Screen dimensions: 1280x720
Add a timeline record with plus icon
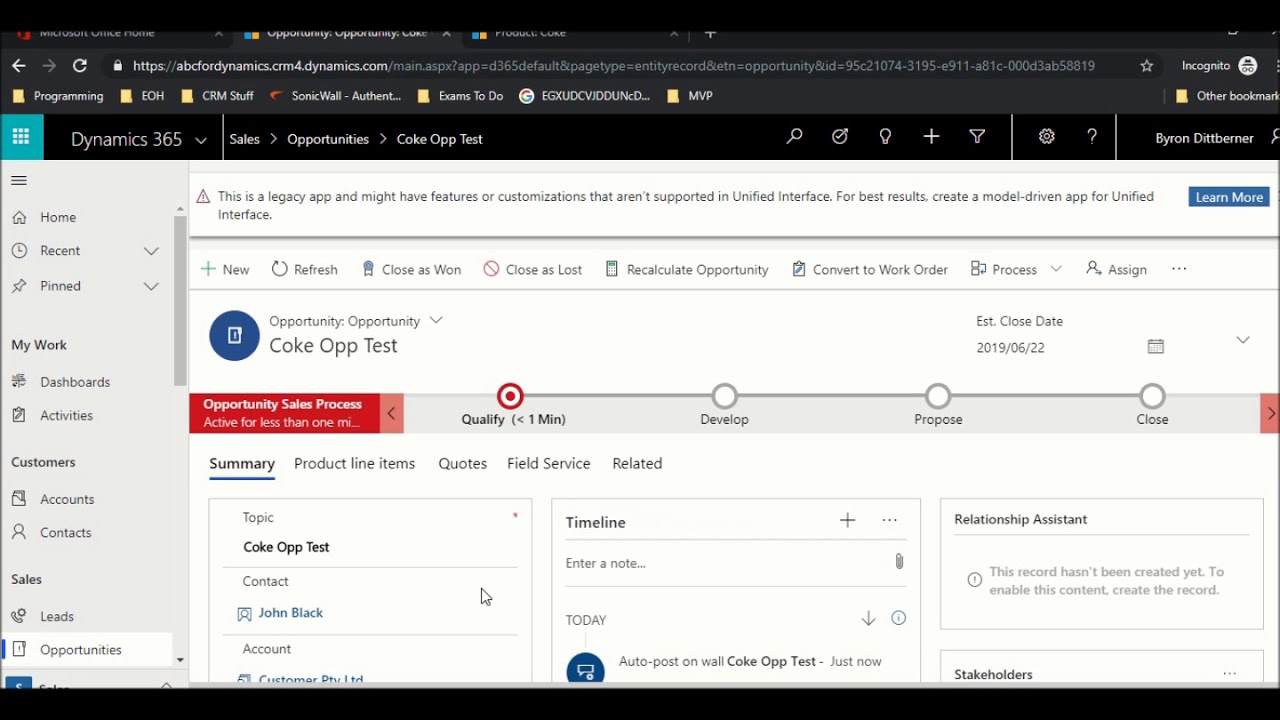click(x=847, y=520)
